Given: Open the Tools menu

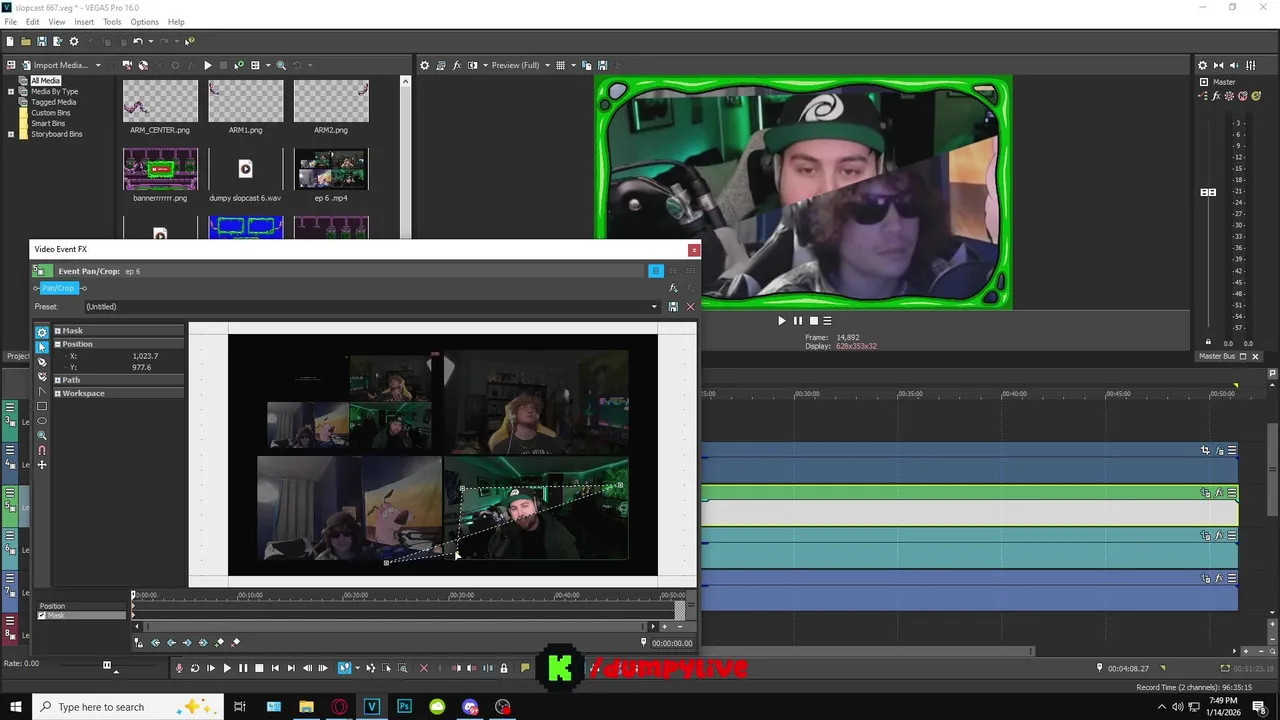Looking at the screenshot, I should tap(112, 22).
